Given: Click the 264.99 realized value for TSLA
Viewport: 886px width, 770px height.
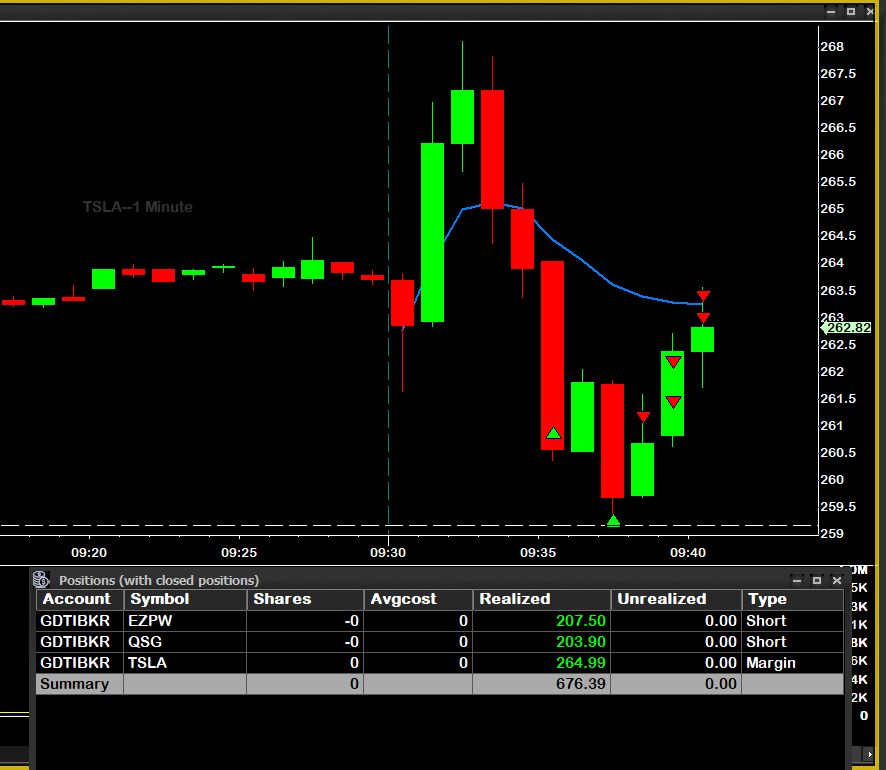Looking at the screenshot, I should coord(580,663).
